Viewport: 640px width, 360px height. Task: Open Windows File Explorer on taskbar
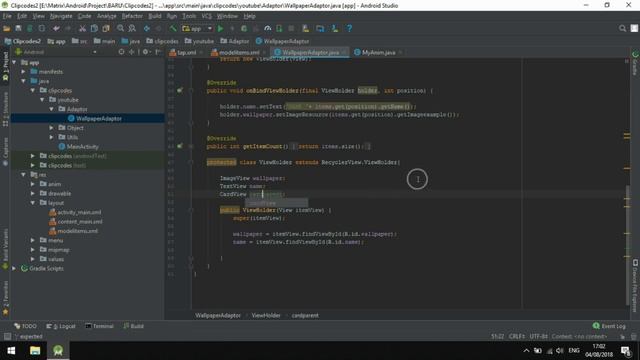tap(35, 351)
